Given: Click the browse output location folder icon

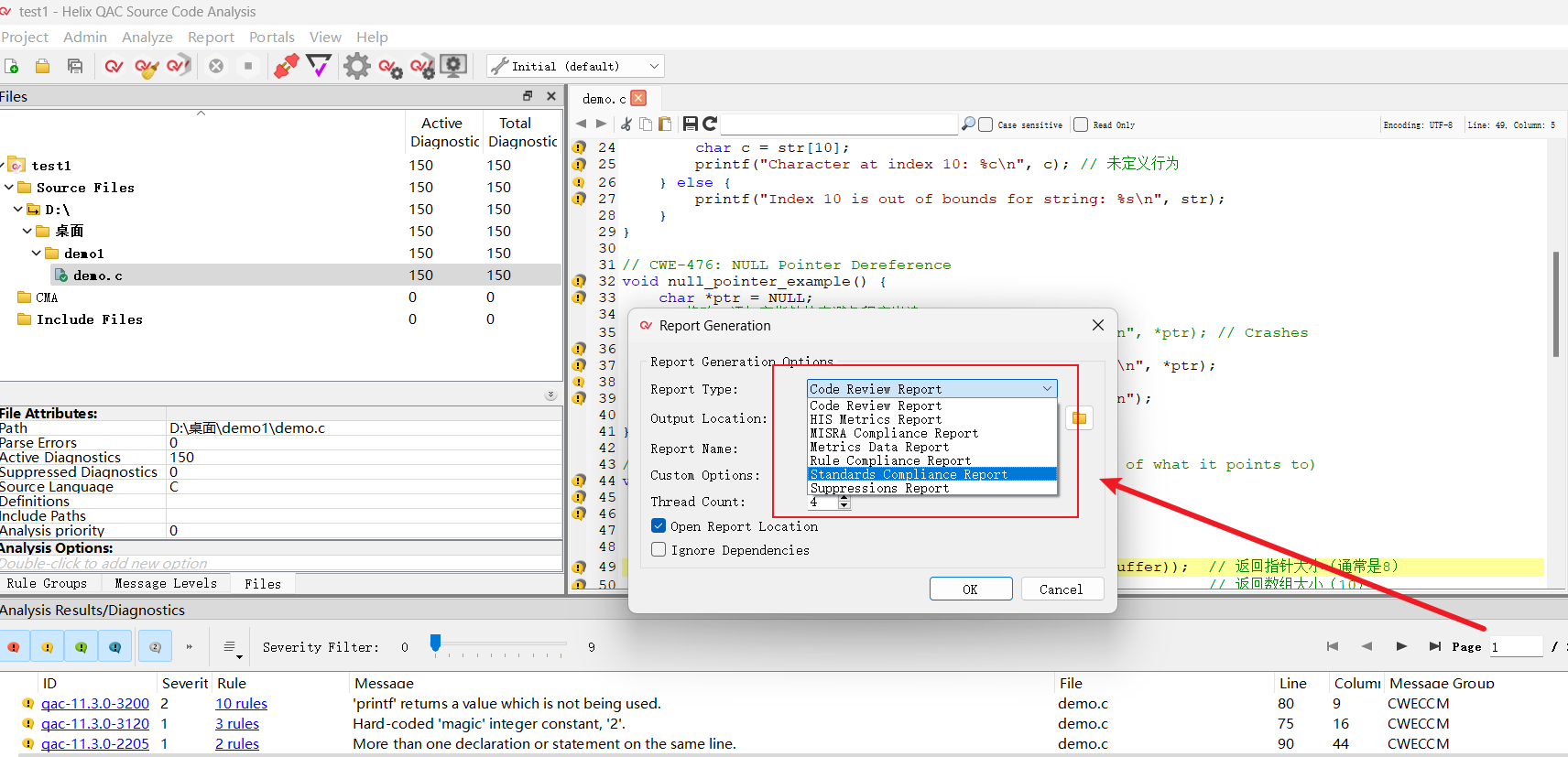Looking at the screenshot, I should pyautogui.click(x=1080, y=418).
